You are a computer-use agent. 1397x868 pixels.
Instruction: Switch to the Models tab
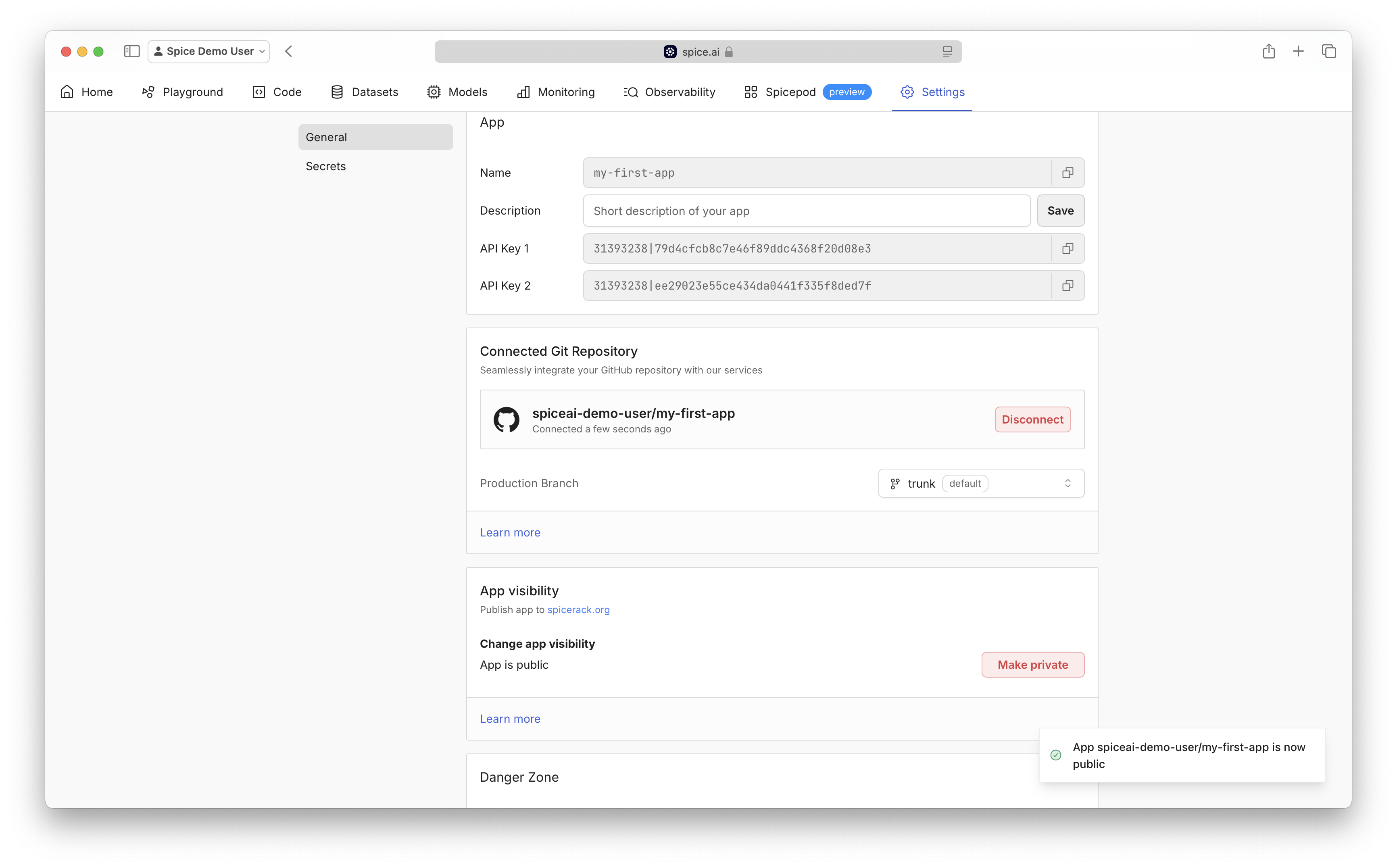click(457, 92)
